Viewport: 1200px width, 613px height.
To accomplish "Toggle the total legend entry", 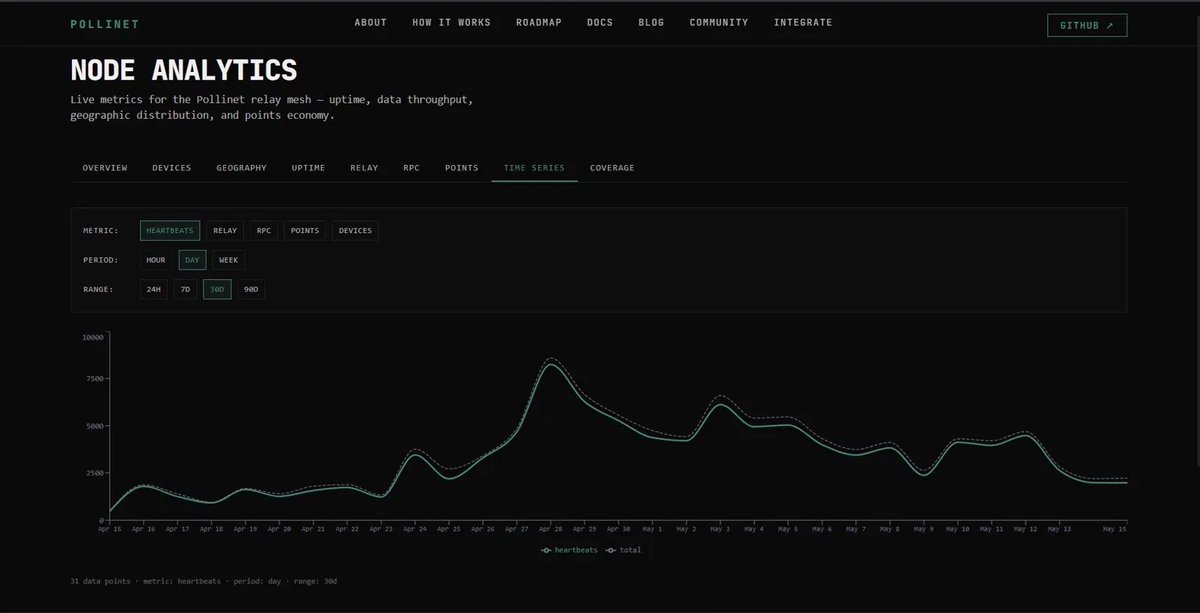I will 623,550.
